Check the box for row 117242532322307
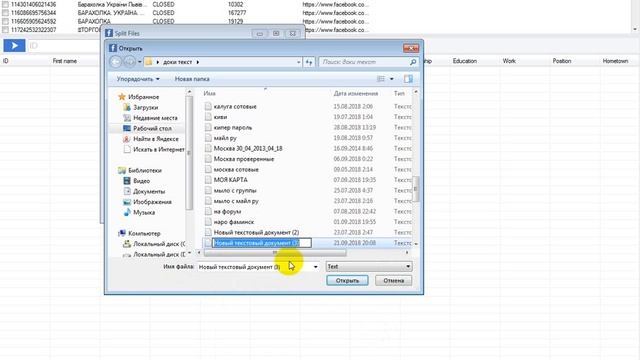This screenshot has width=640, height=360. point(5,30)
